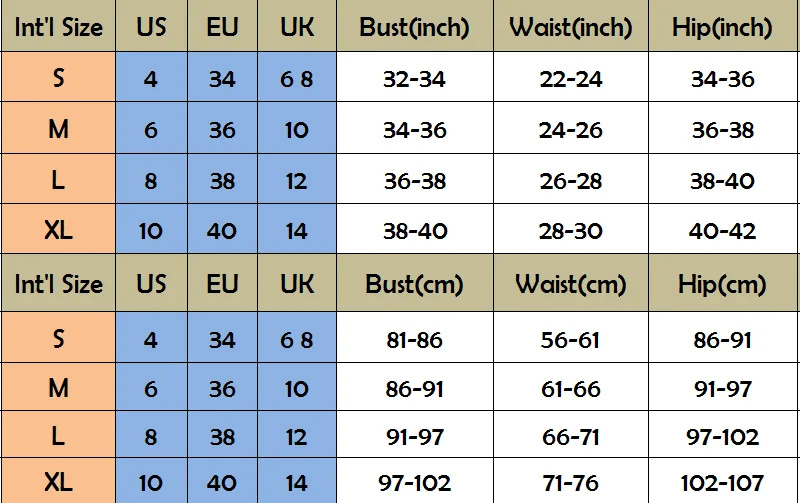
Task: Click the XL size cell in cm table
Action: [58, 482]
